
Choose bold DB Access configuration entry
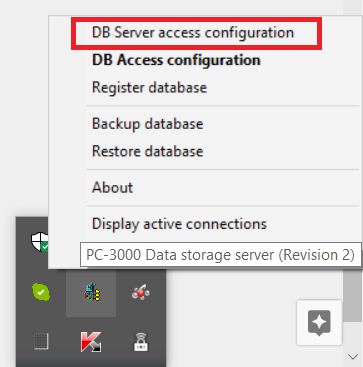[x=176, y=60]
